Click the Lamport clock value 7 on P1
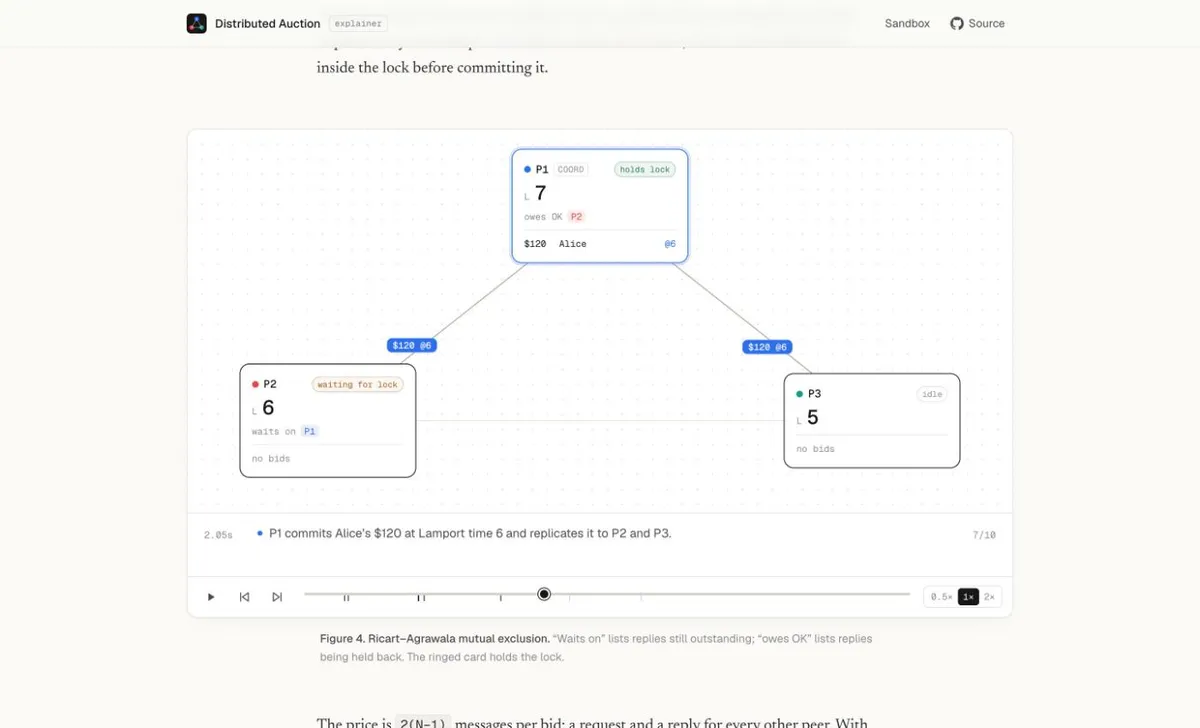Viewport: 1200px width, 728px height. 541,193
